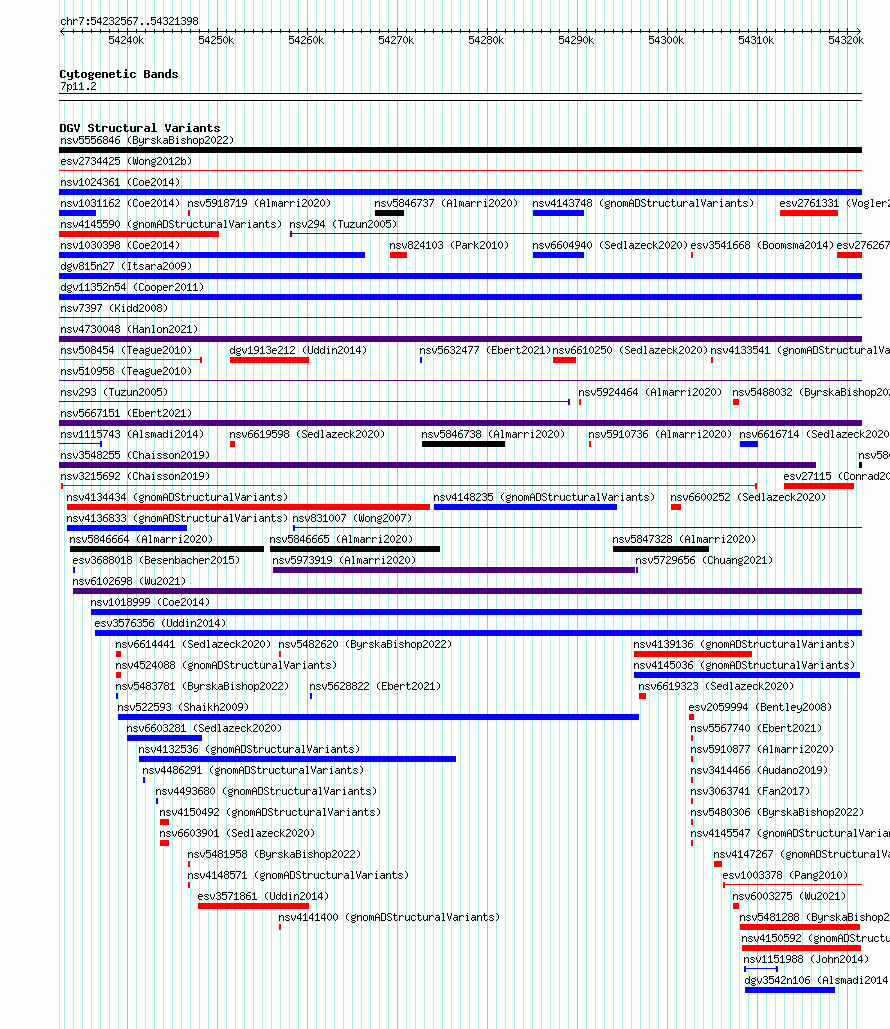The image size is (890, 1029).
Task: Open nsv6600252 (Sedlazeck2020) variant label
Action: click(748, 497)
